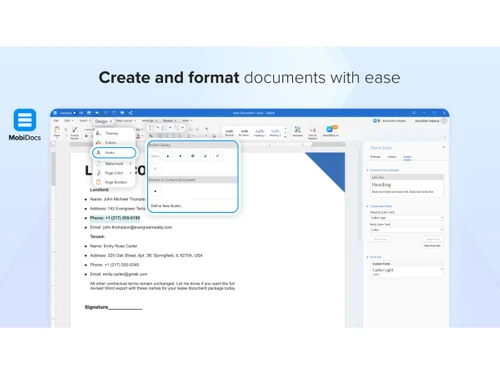The image size is (500, 375).
Task: Open the Translate tool
Action: coord(298,130)
